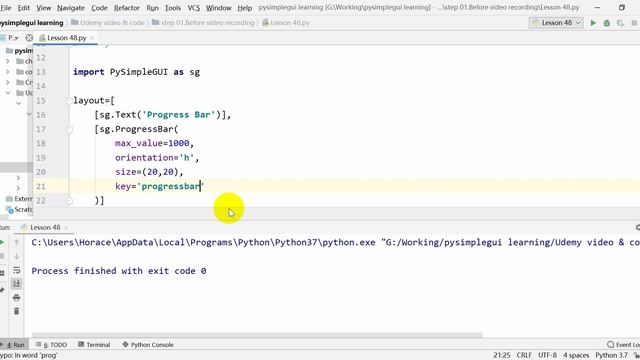Open the VCS menu
The width and height of the screenshot is (640, 360).
(x=193, y=8)
